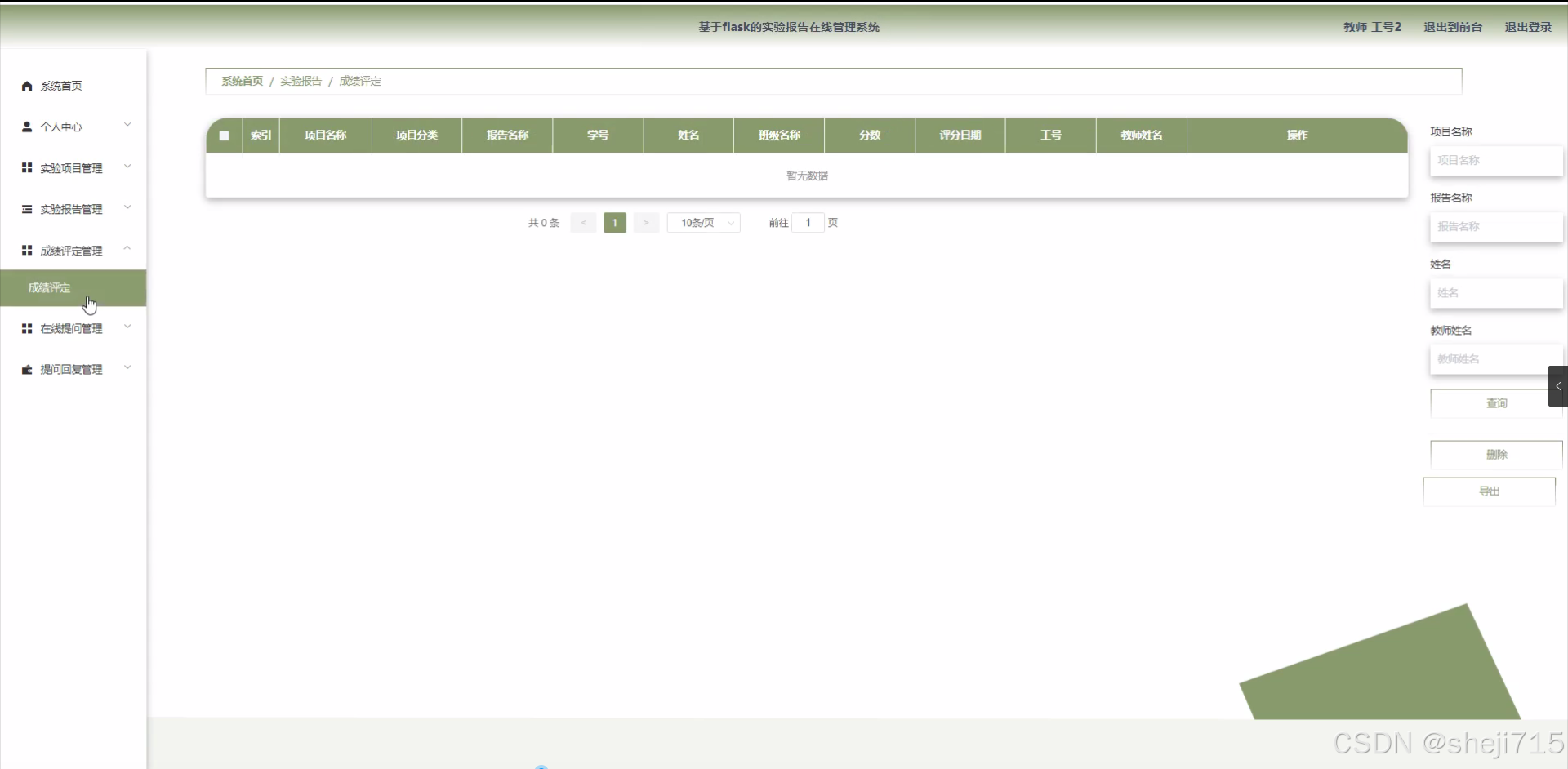Click the 评分日期 column header

(960, 136)
